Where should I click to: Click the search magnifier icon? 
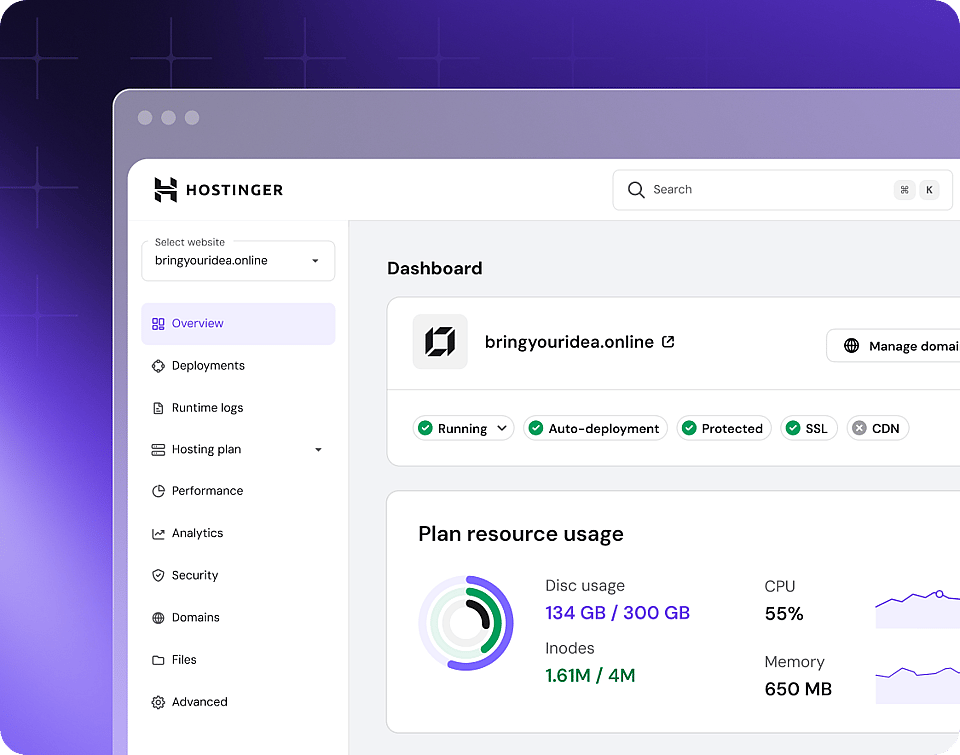tap(636, 190)
